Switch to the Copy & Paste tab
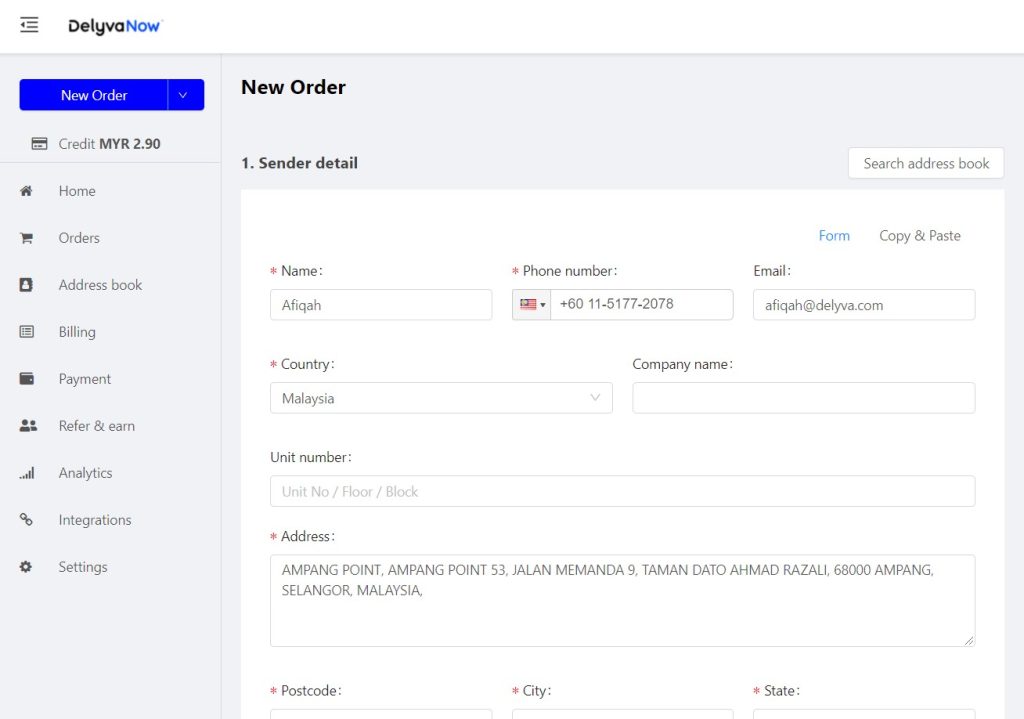 pyautogui.click(x=919, y=236)
